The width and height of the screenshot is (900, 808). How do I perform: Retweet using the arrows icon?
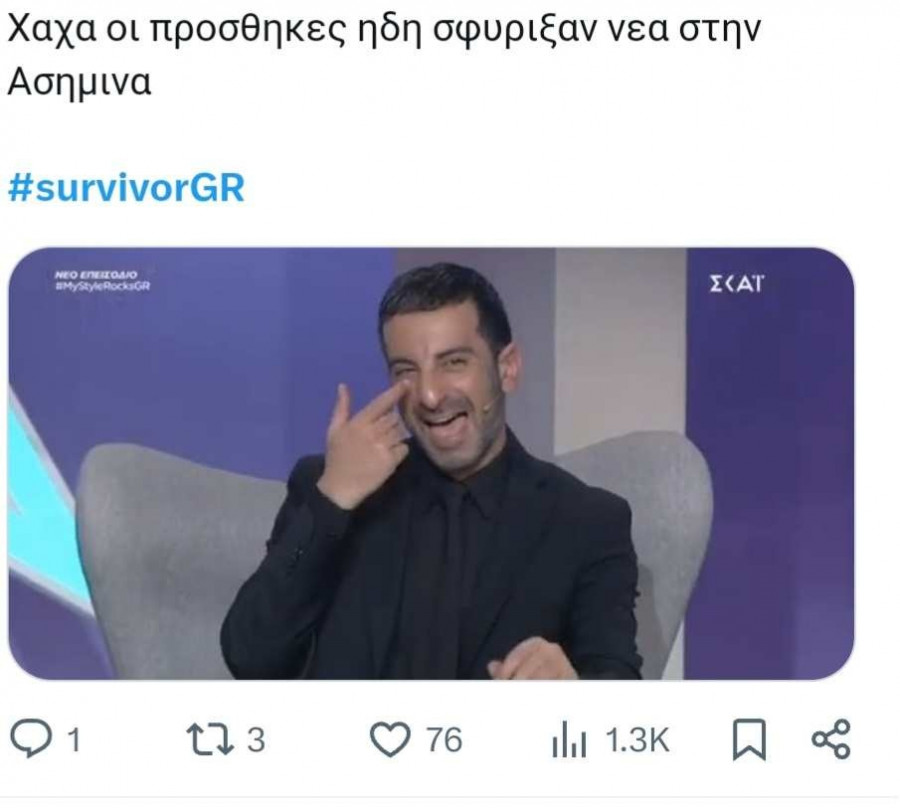211,739
